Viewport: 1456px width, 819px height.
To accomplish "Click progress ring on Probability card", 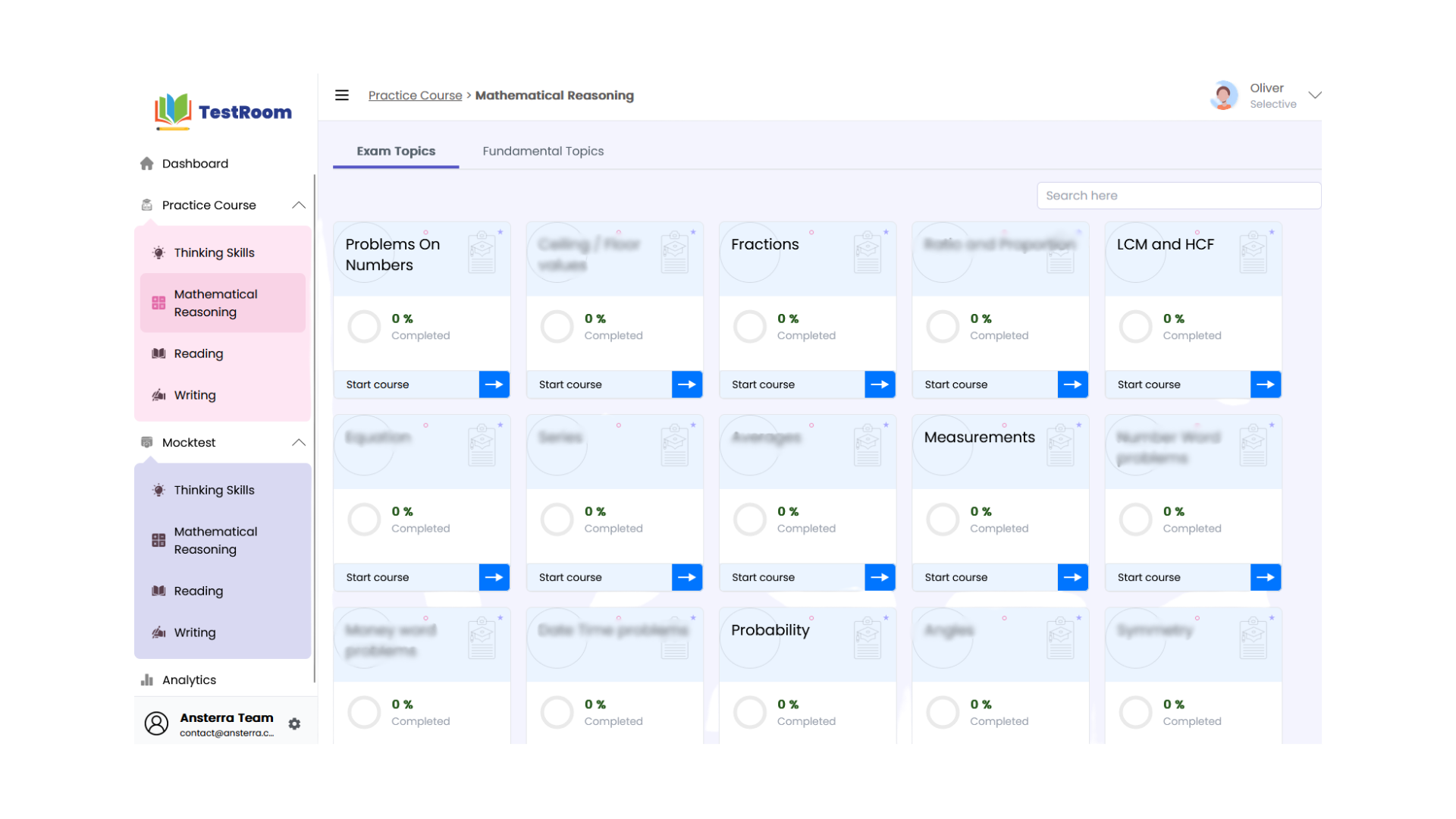I will 750,713.
